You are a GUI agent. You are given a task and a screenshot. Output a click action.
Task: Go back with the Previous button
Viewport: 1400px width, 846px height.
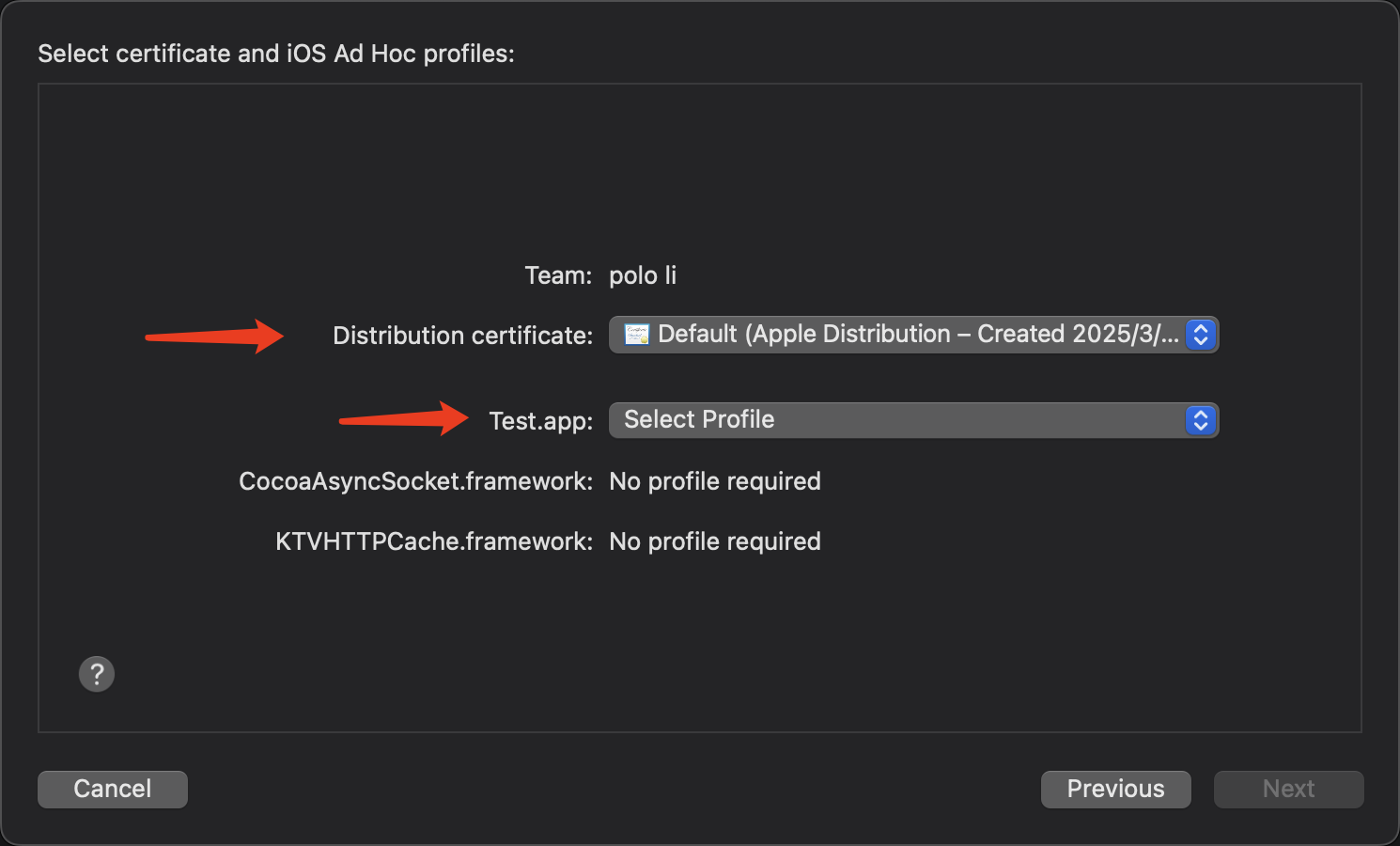point(1115,789)
